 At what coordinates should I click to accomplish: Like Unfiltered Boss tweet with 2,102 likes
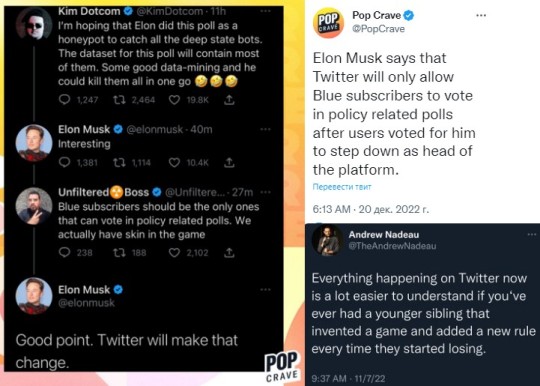point(174,253)
